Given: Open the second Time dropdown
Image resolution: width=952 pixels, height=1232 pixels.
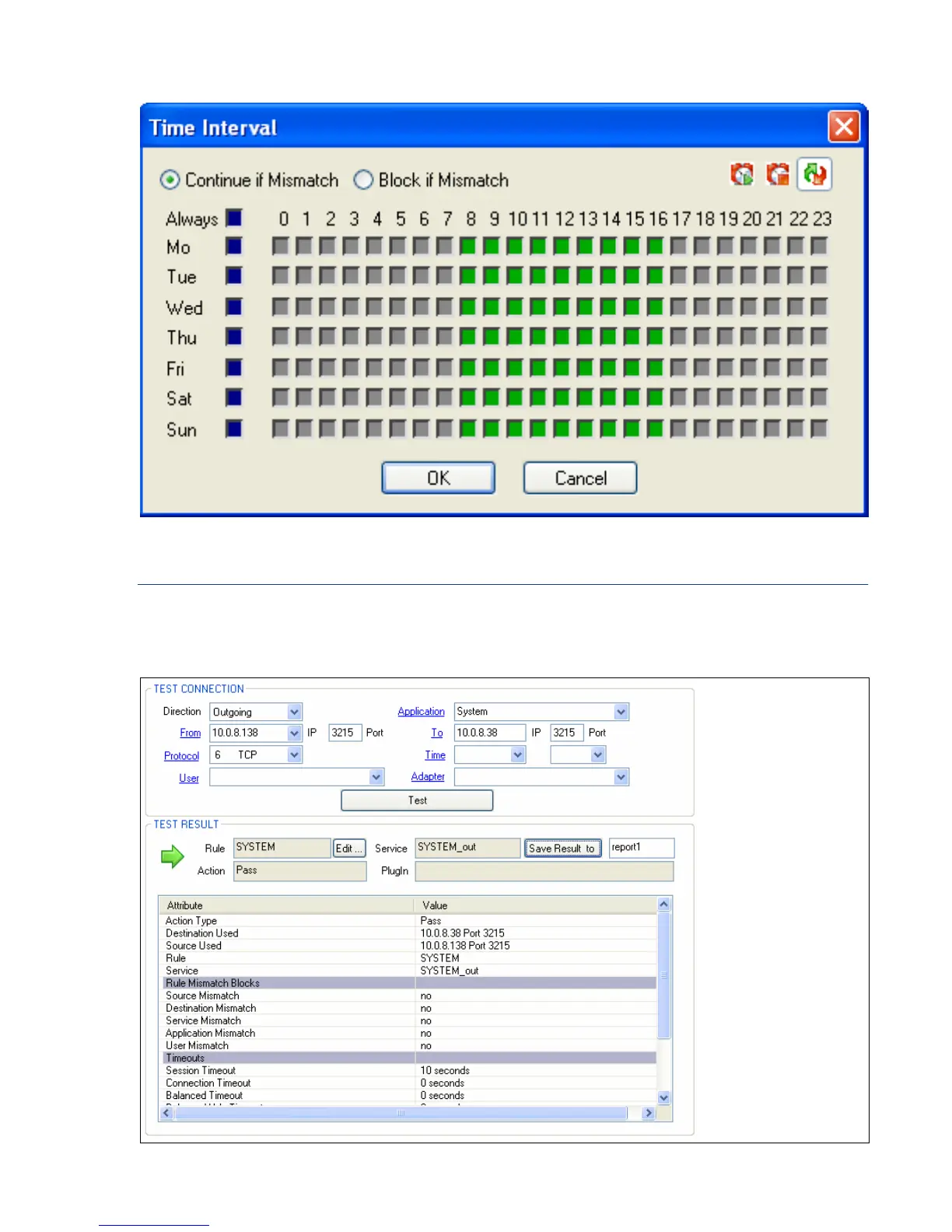Looking at the screenshot, I should pyautogui.click(x=597, y=754).
